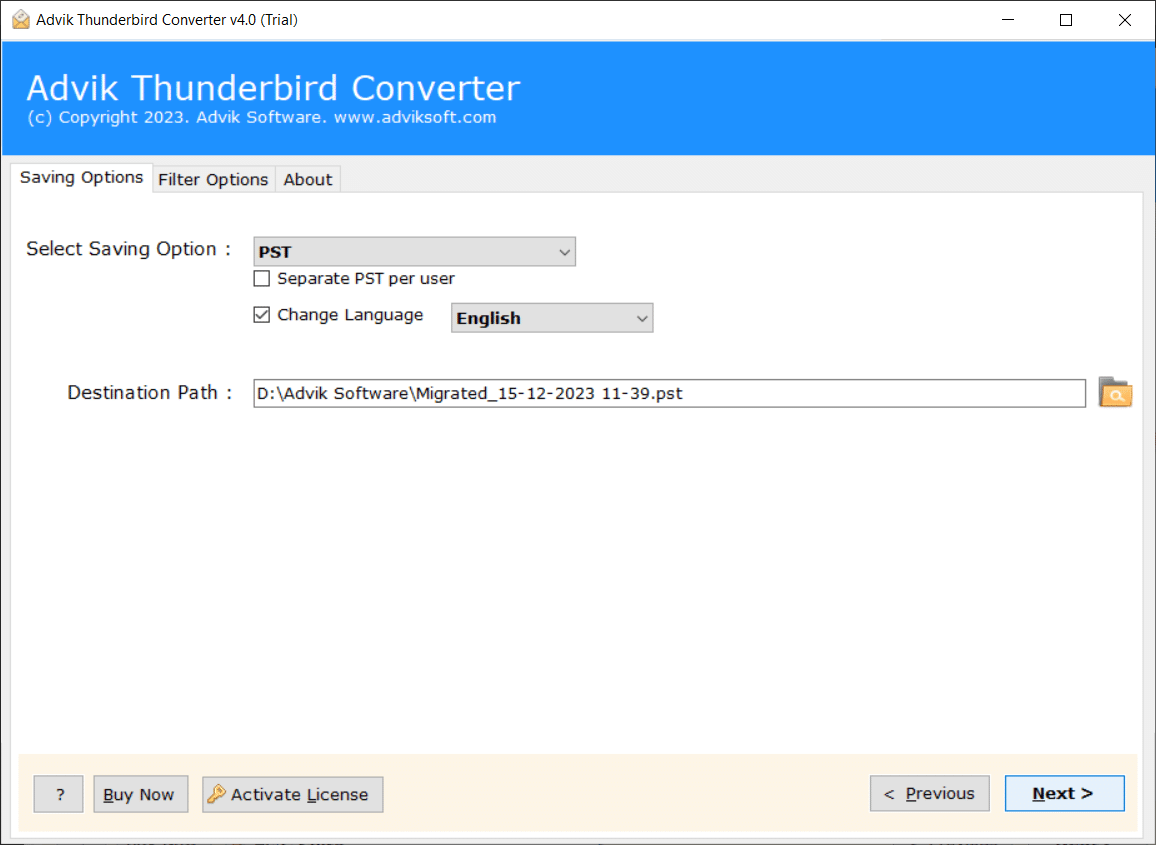Enable Separate PST per user checkbox
The image size is (1156, 845).
pyautogui.click(x=262, y=279)
